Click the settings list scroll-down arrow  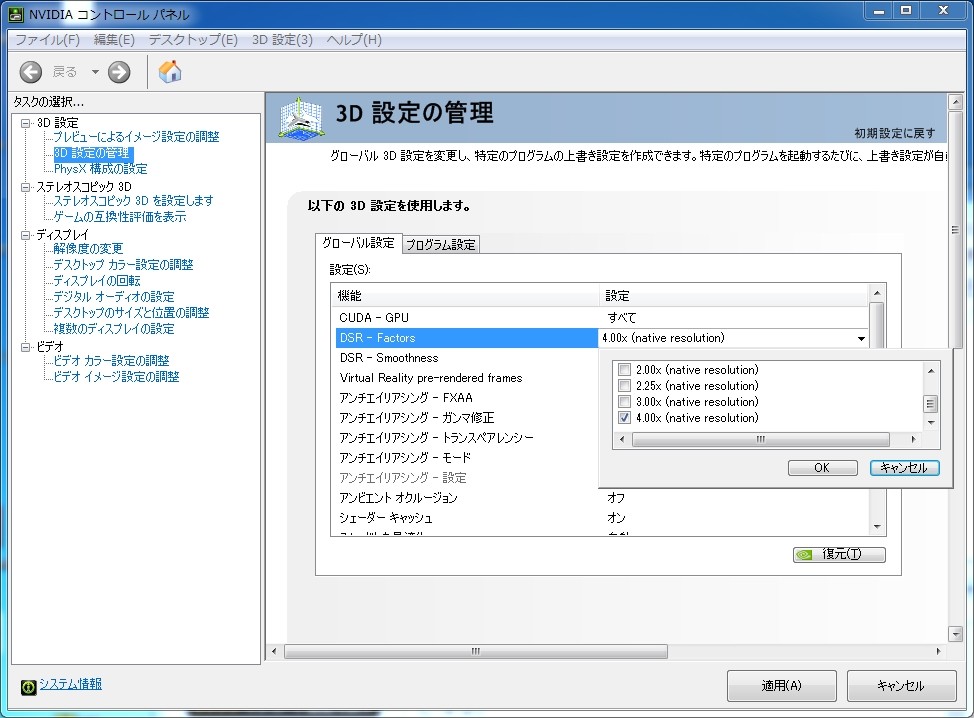click(877, 527)
